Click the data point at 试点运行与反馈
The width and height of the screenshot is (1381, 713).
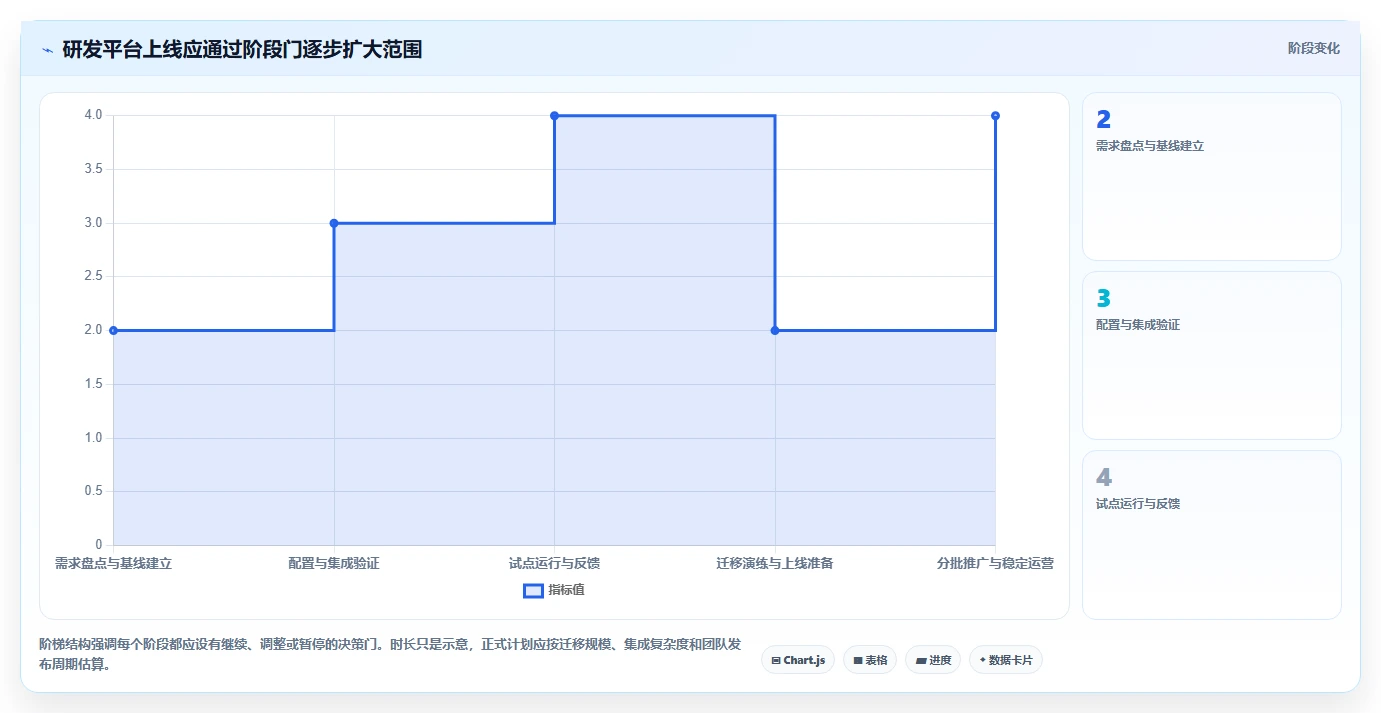[x=554, y=116]
